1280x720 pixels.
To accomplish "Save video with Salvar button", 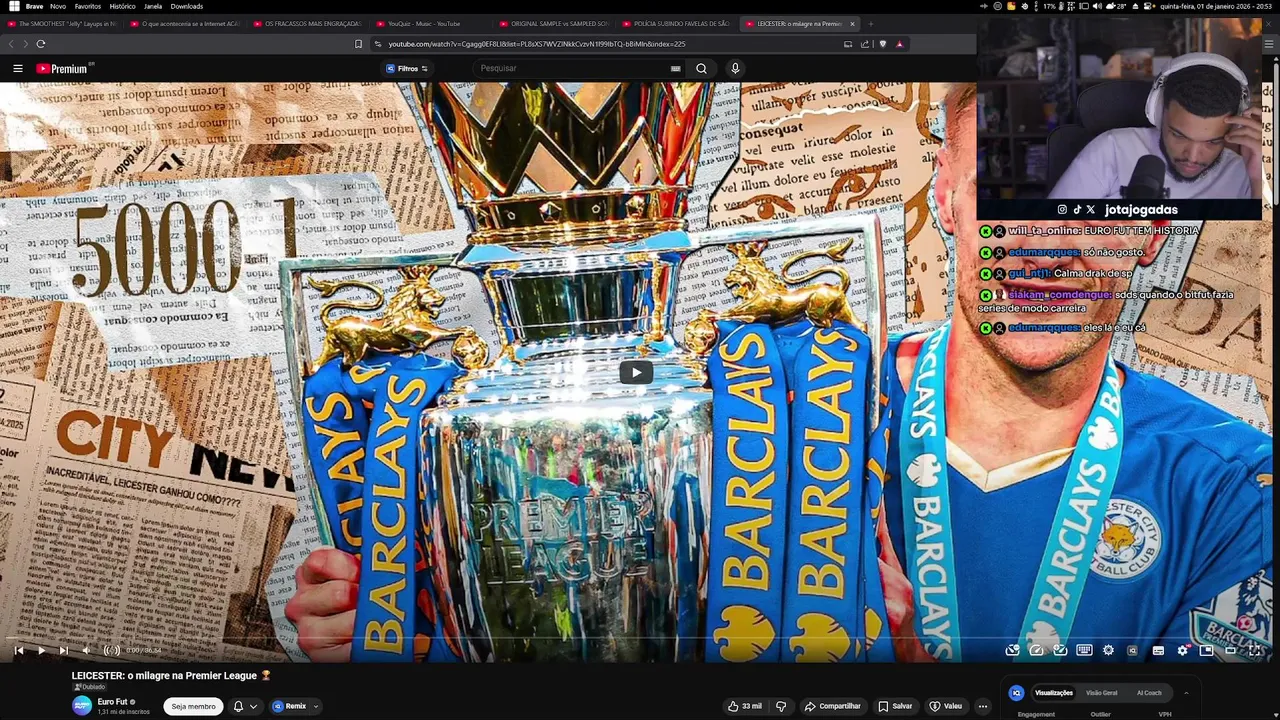I will click(895, 706).
